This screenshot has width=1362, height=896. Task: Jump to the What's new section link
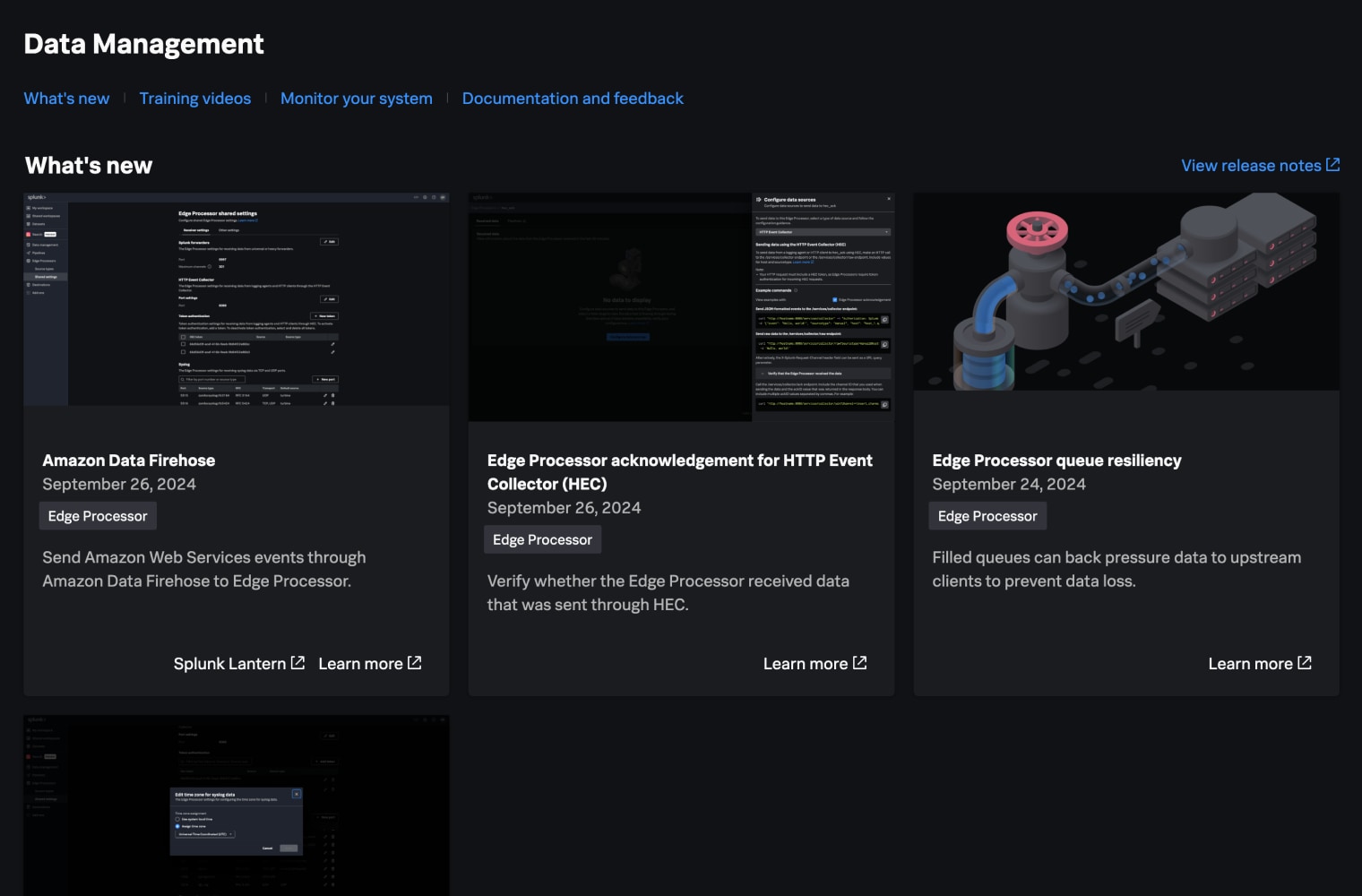coord(66,99)
